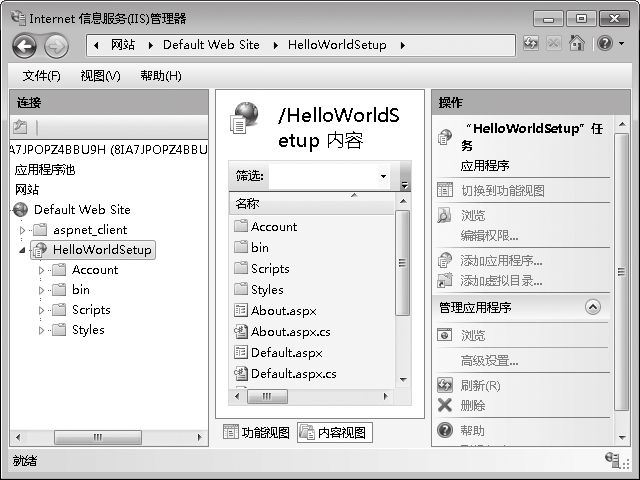640x480 pixels.
Task: Click 编辑权限... action link
Action: 489,235
